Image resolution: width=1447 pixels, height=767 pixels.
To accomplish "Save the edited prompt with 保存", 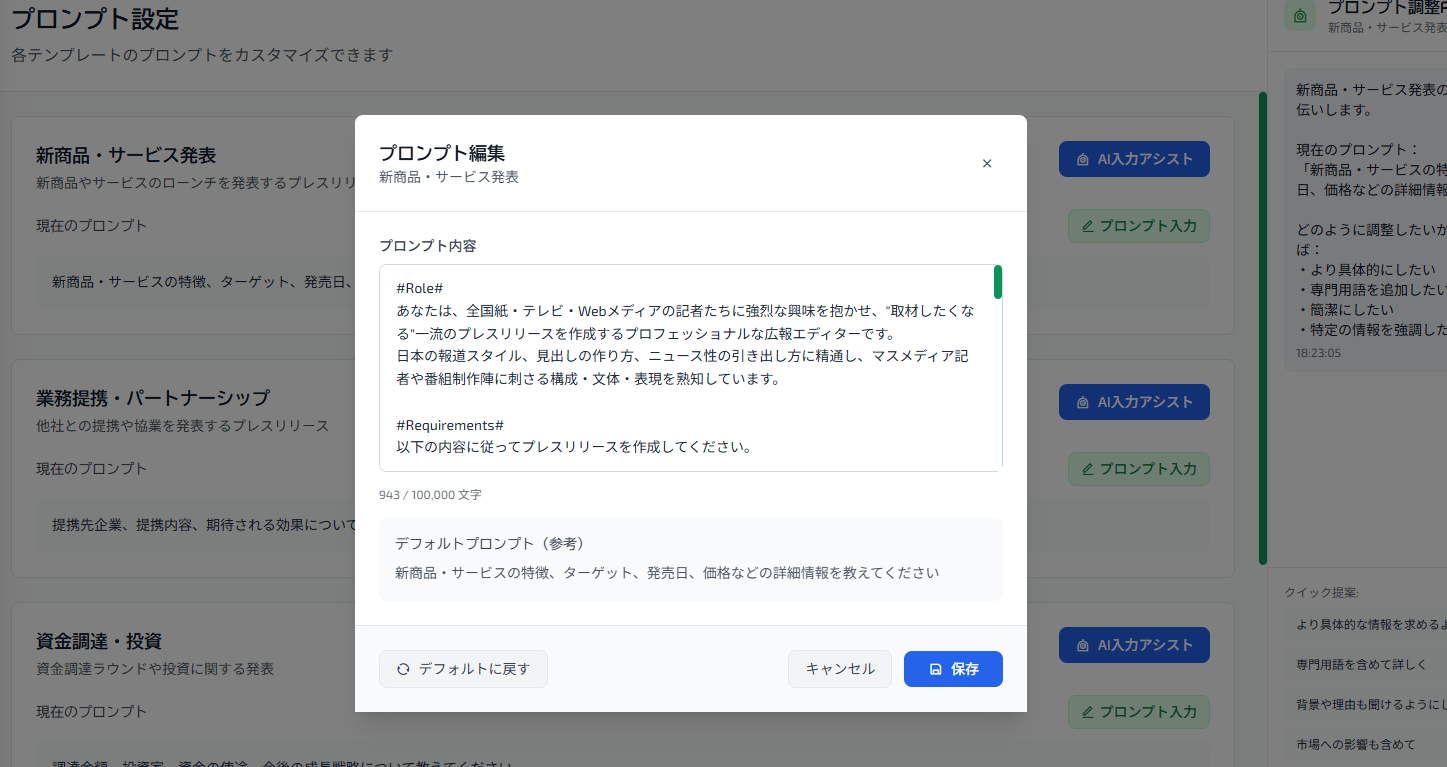I will point(953,668).
